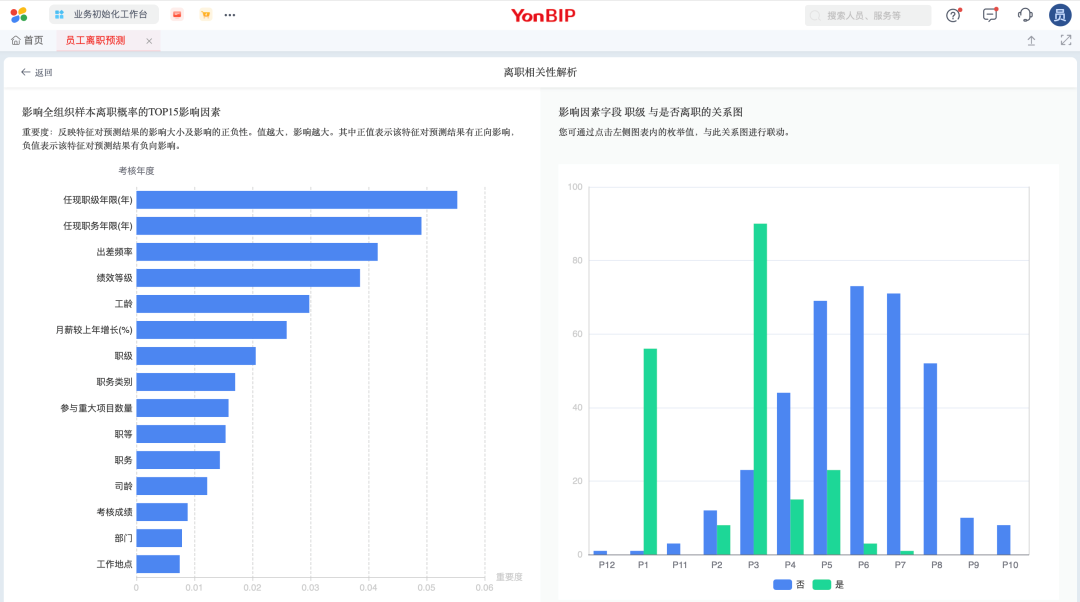Close the 员工离职预测 tab
Viewport: 1080px width, 602px height.
pos(149,41)
